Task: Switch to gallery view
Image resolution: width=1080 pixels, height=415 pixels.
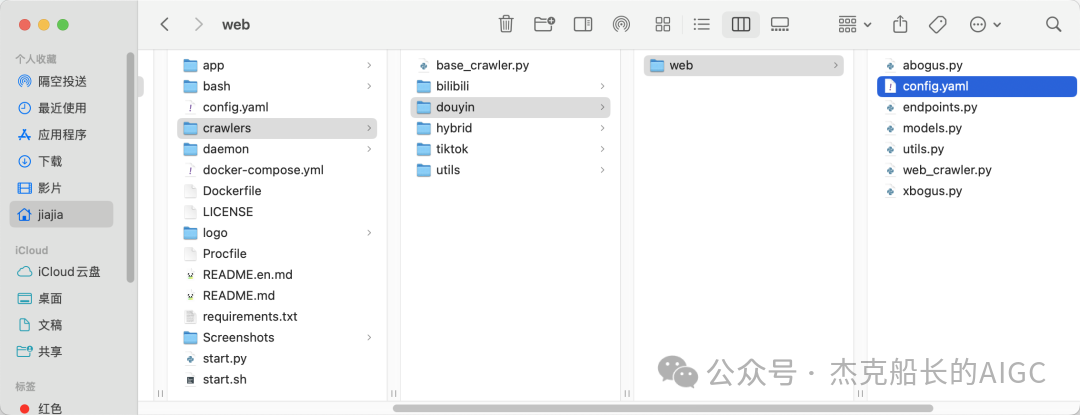Action: (780, 25)
